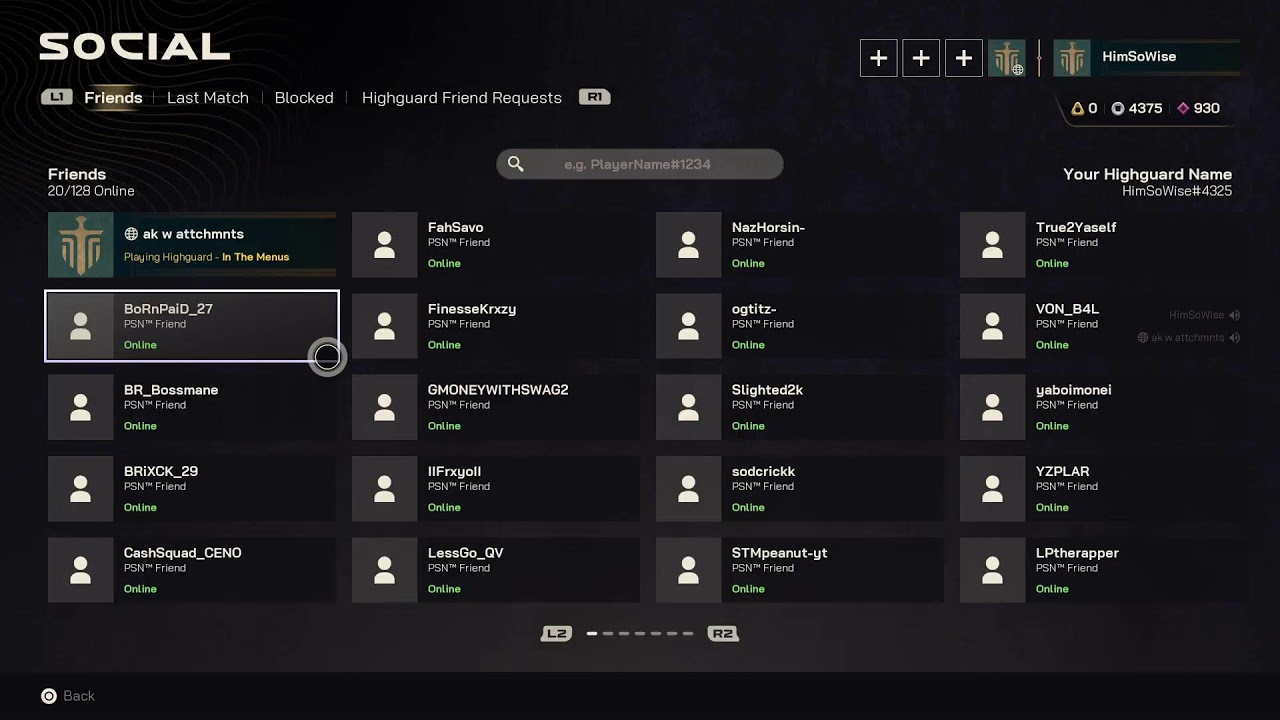
Task: Click the gold triangle currency icon
Action: [x=1078, y=108]
